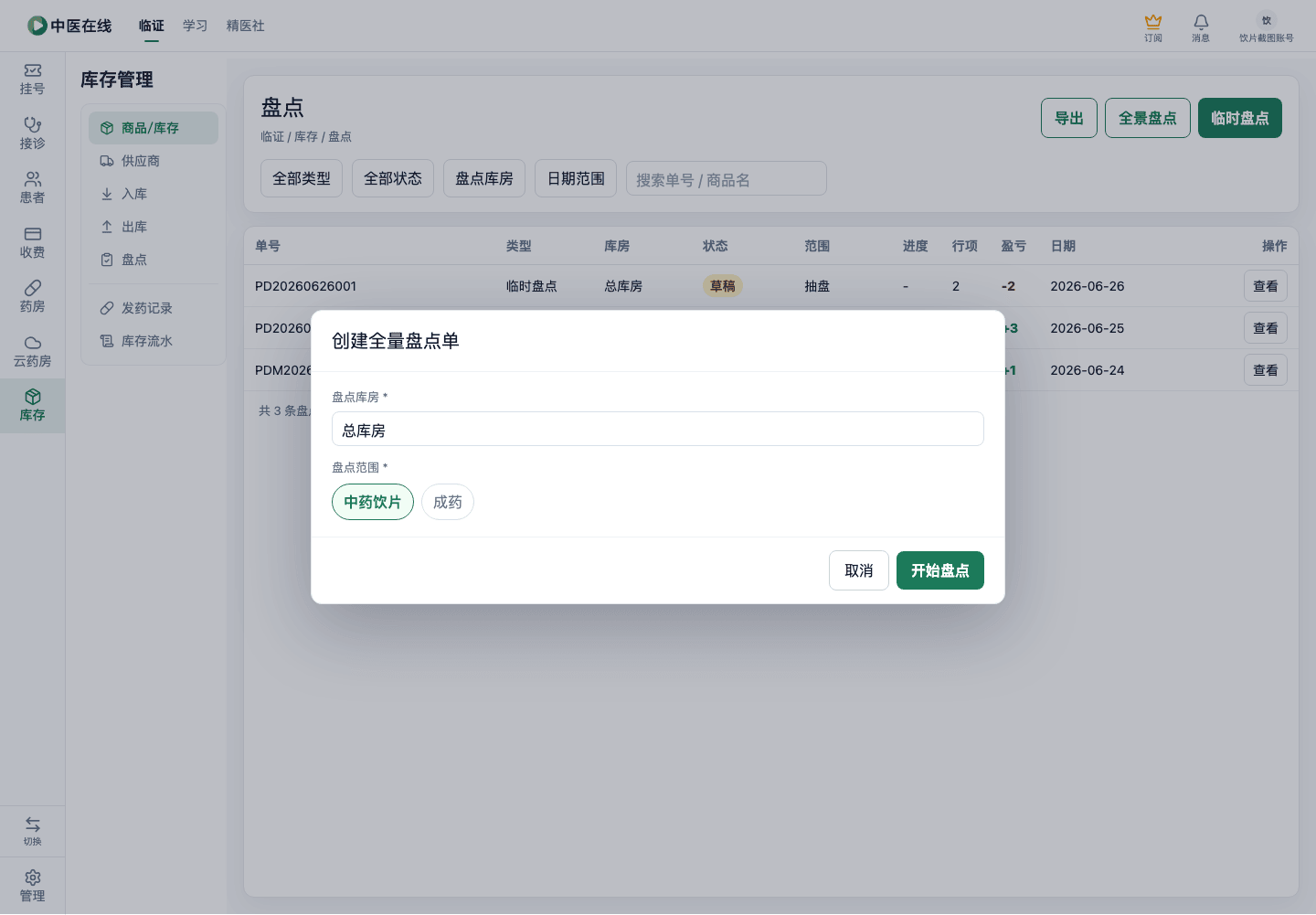This screenshot has width=1316, height=915.
Task: Click the 盈亏 column header
Action: pos(1014,246)
